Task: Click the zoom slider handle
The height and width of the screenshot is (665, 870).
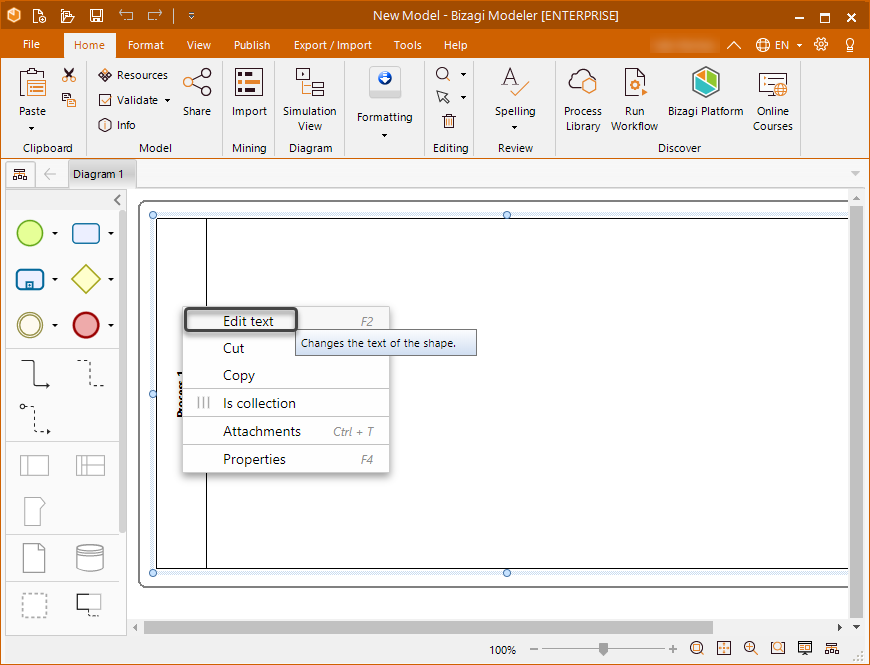Action: click(603, 649)
